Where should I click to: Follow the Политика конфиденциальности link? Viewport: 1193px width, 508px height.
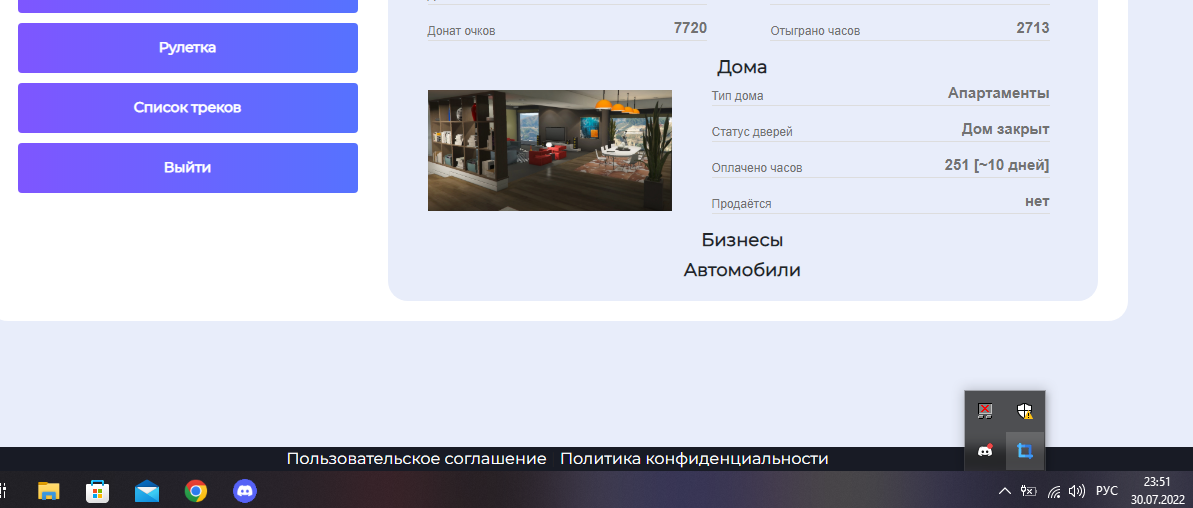(x=694, y=459)
